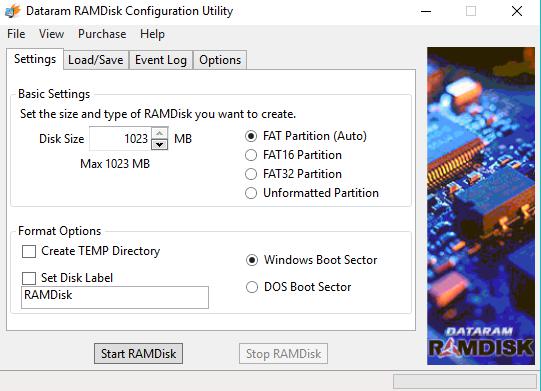Choose the FAT16 Partition radio button
Image resolution: width=541 pixels, height=391 pixels.
(251, 155)
